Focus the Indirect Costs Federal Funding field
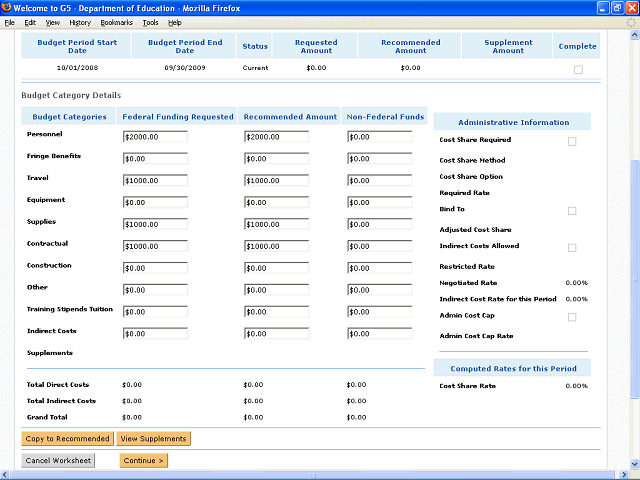This screenshot has width=640, height=480. (x=155, y=334)
